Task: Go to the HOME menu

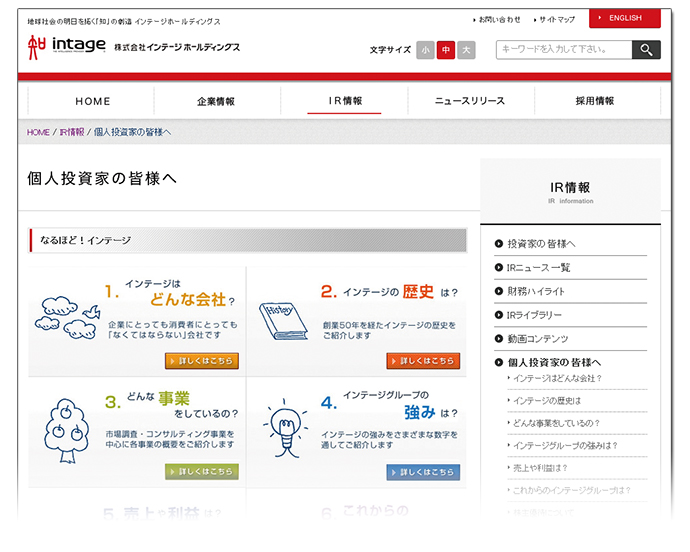Action: tap(92, 101)
